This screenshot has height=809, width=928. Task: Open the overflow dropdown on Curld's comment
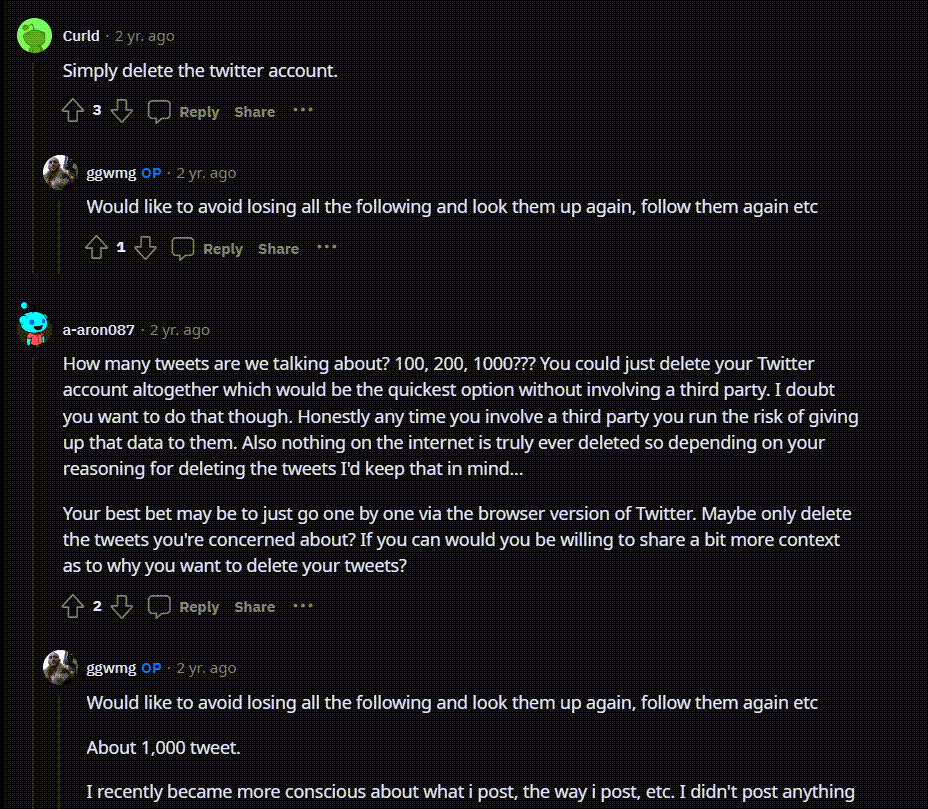(x=303, y=111)
